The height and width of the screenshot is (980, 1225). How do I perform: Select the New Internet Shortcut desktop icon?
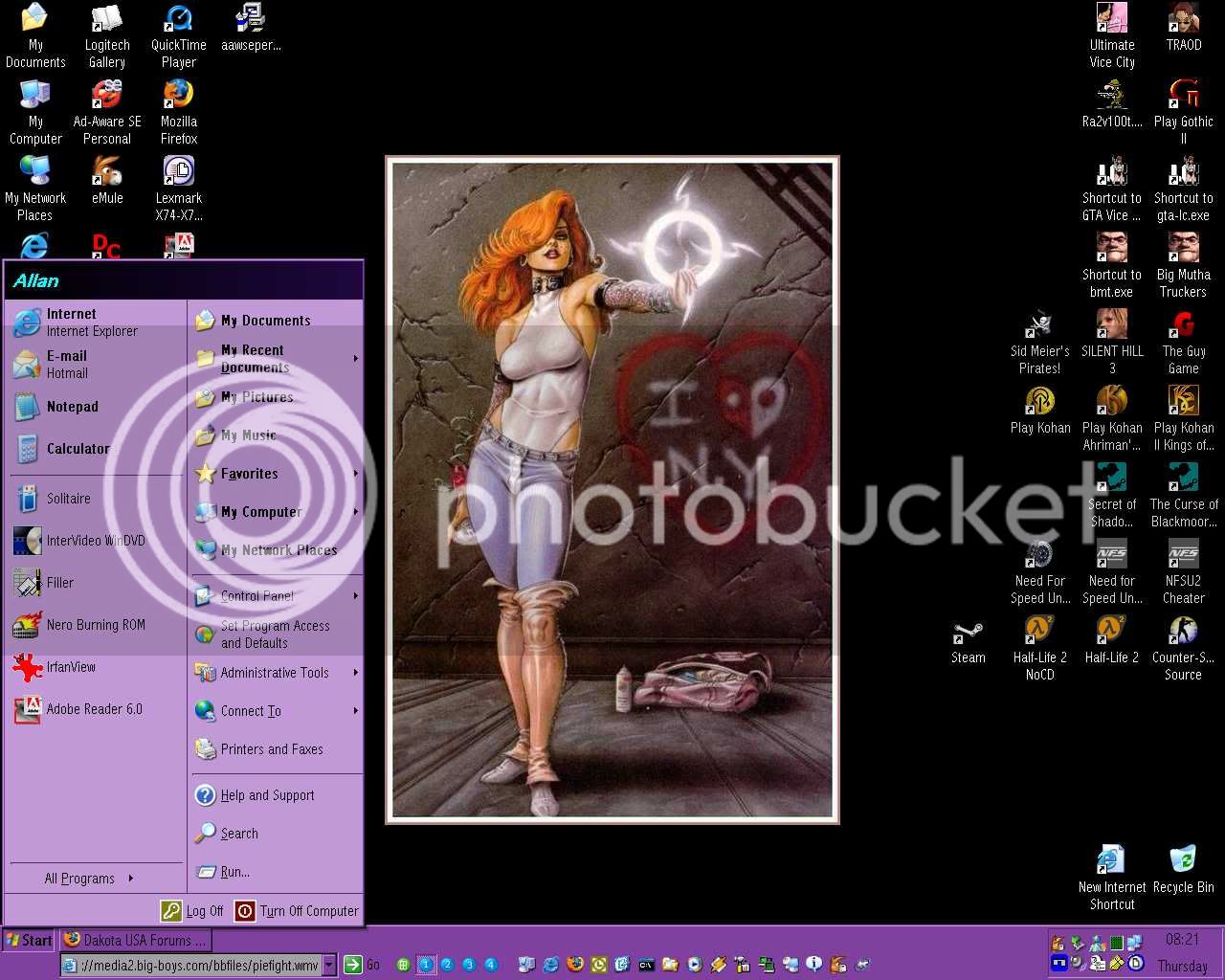click(x=1112, y=879)
